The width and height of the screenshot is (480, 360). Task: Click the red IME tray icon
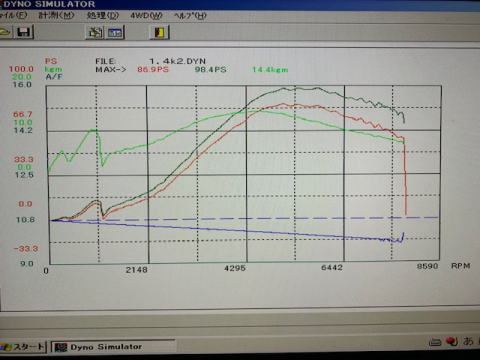[x=452, y=341]
